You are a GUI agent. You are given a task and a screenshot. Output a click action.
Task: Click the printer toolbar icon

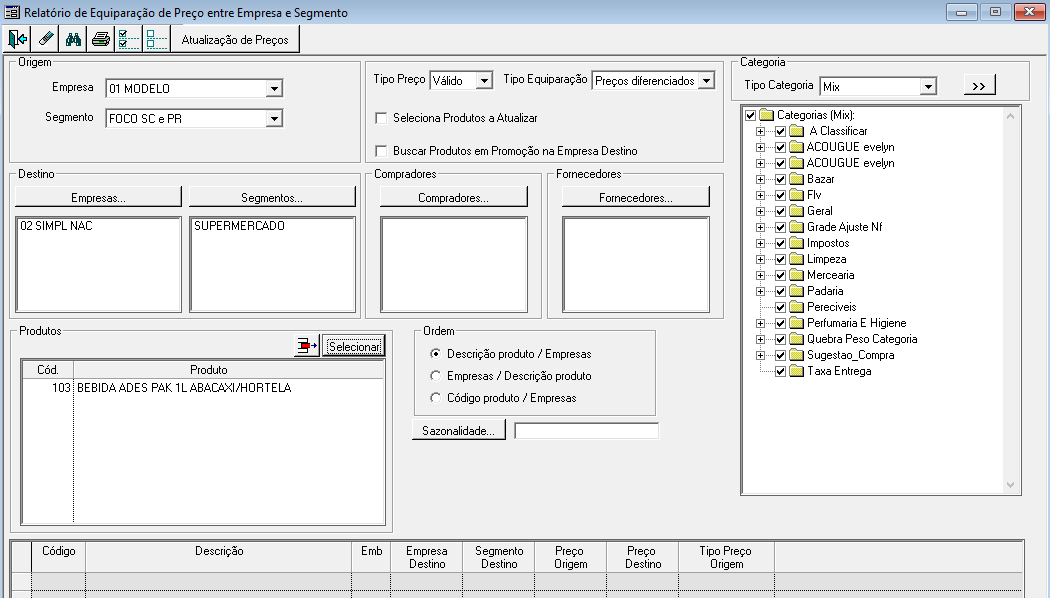[100, 40]
